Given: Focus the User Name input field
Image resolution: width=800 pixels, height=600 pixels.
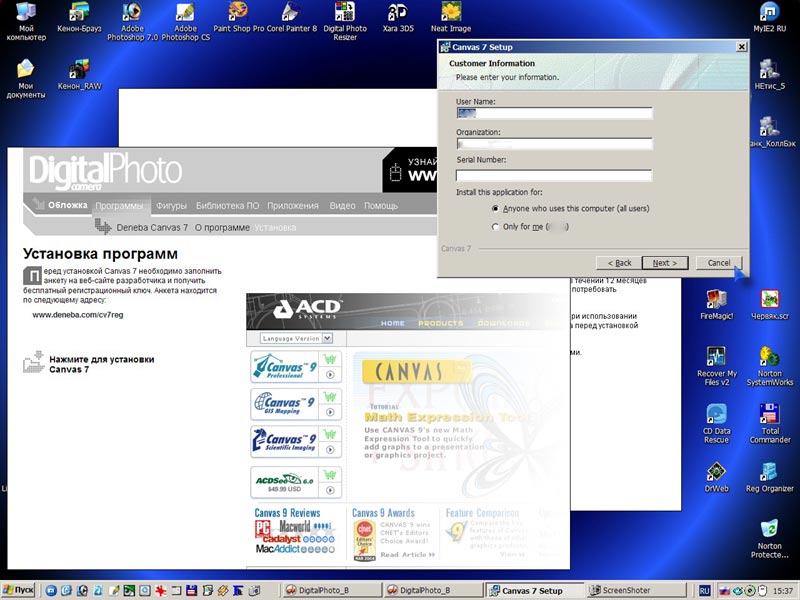Looking at the screenshot, I should [x=554, y=113].
